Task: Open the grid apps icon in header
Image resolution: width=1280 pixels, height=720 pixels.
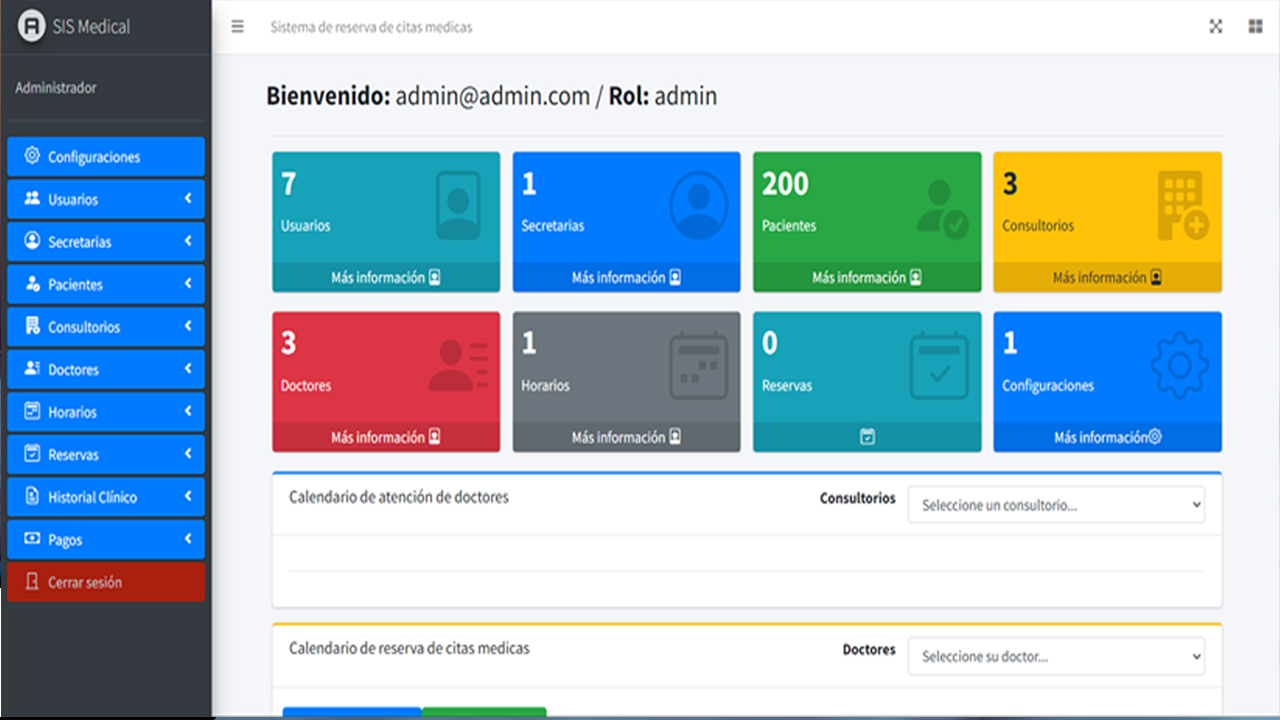Action: click(x=1255, y=27)
